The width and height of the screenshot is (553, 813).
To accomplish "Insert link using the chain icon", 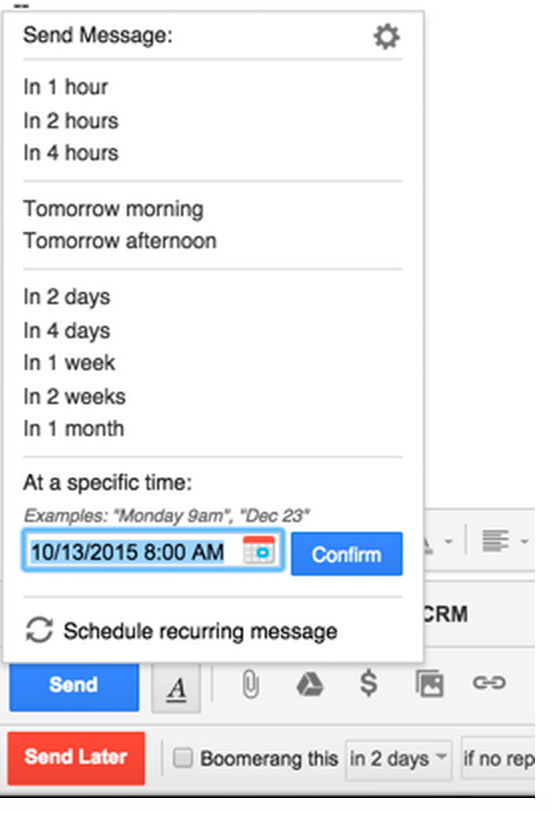I will [489, 683].
